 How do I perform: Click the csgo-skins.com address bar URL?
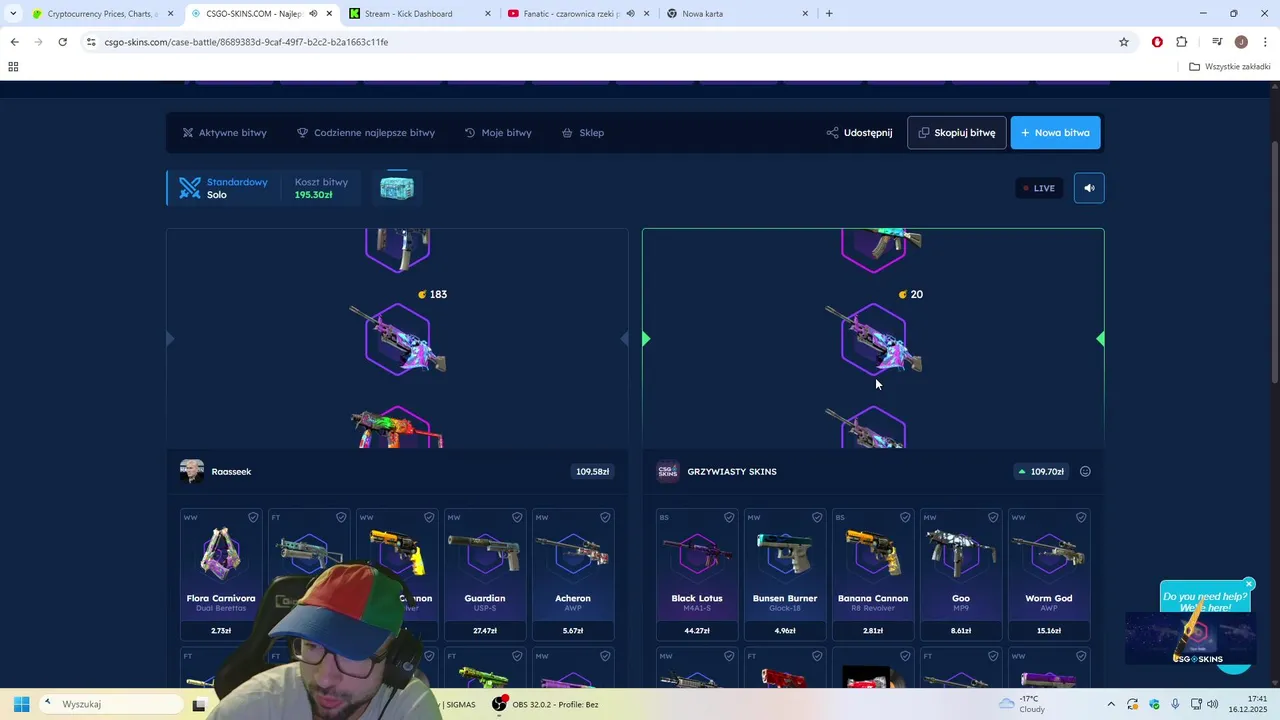coord(246,42)
